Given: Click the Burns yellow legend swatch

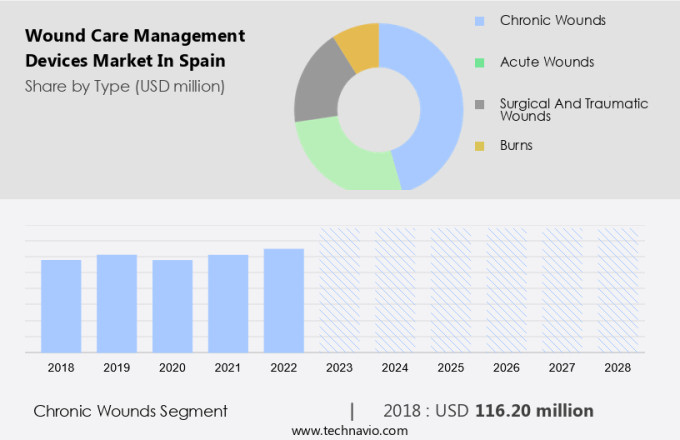Looking at the screenshot, I should (479, 146).
